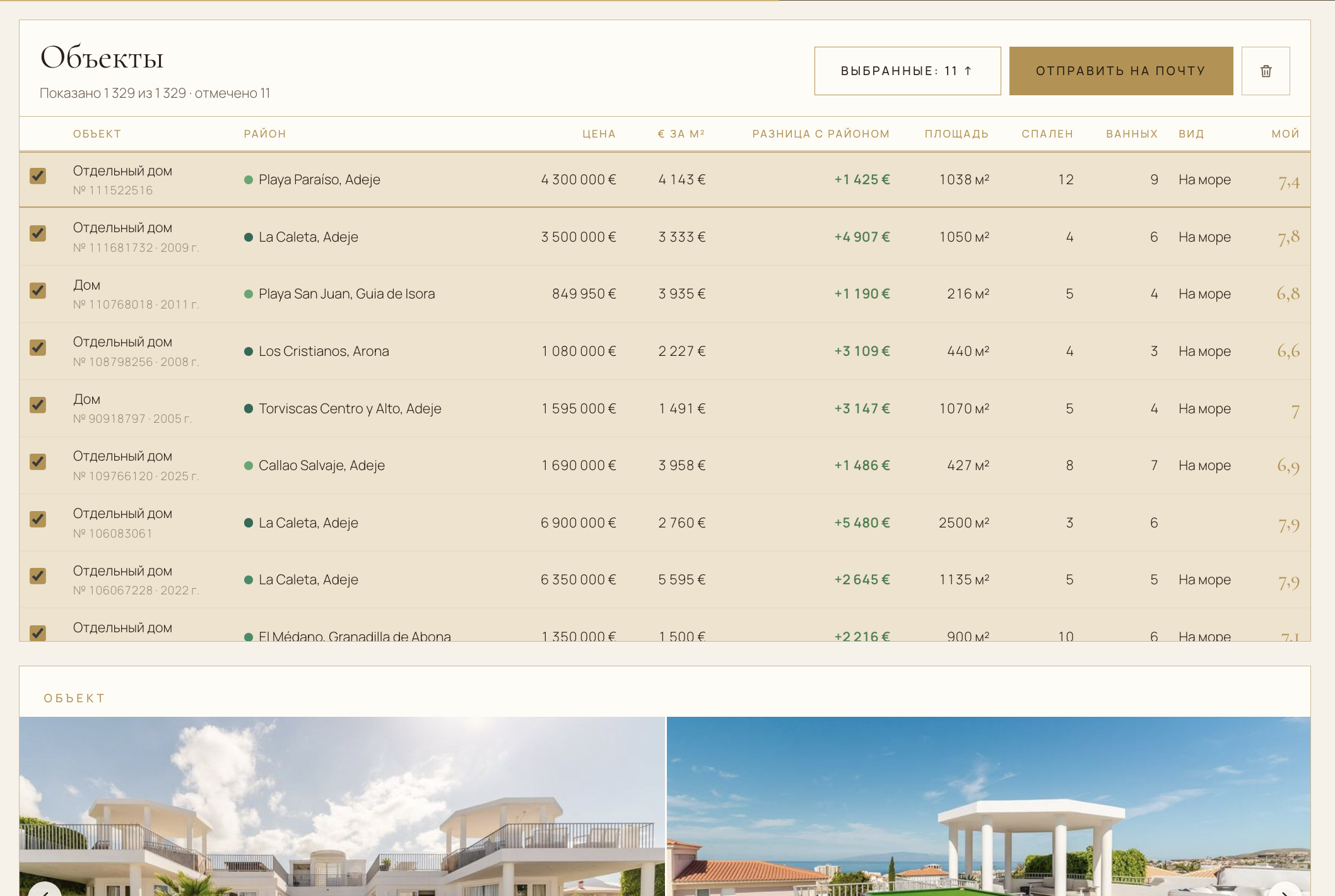Sort table by the Цена column header
This screenshot has height=896, width=1335.
tap(599, 134)
